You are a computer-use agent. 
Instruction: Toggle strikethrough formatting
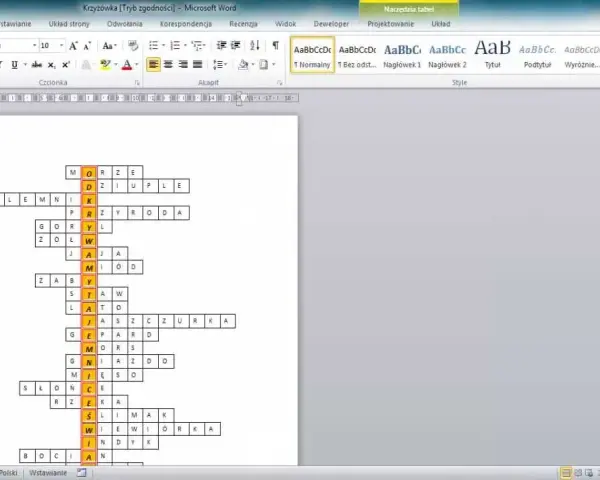tap(37, 65)
